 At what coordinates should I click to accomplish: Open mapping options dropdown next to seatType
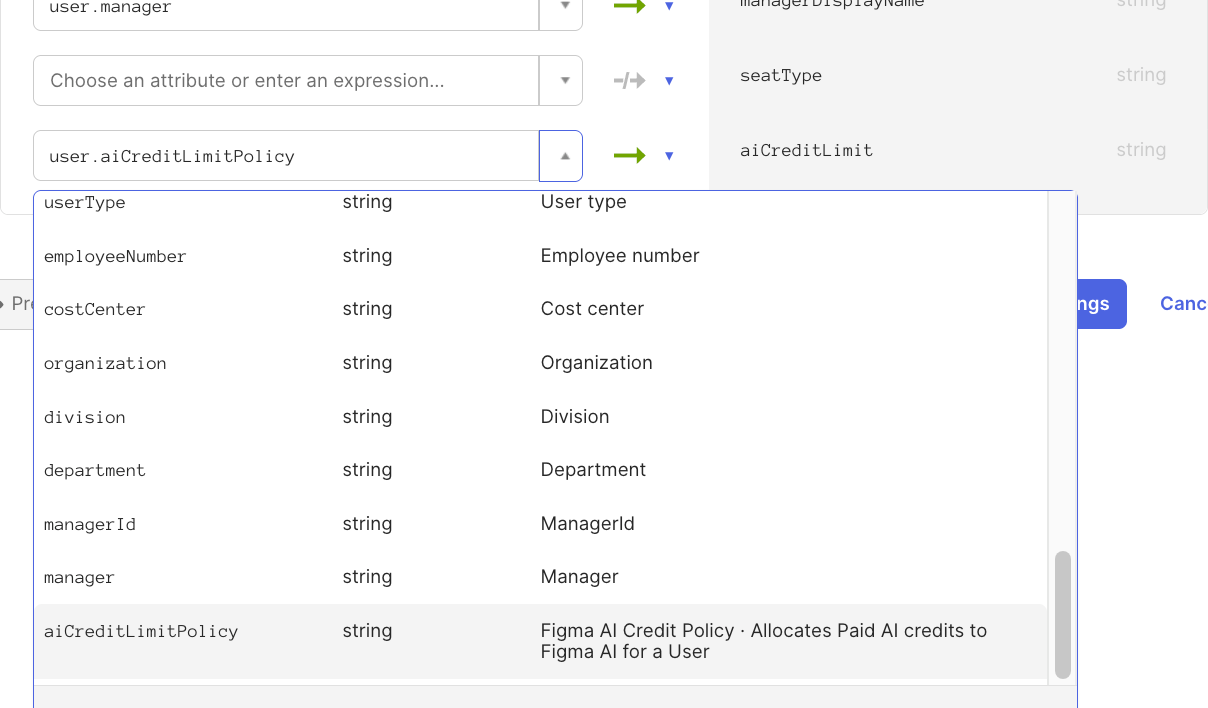click(x=669, y=81)
